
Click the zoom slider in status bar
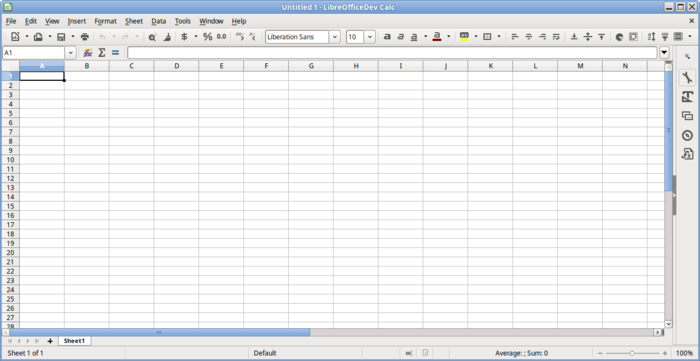[x=632, y=353]
